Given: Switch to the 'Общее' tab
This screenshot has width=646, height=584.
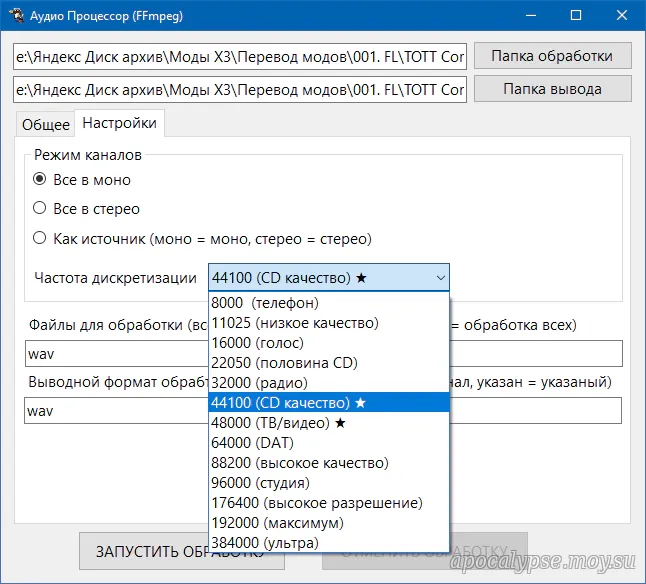Looking at the screenshot, I should point(46,124).
